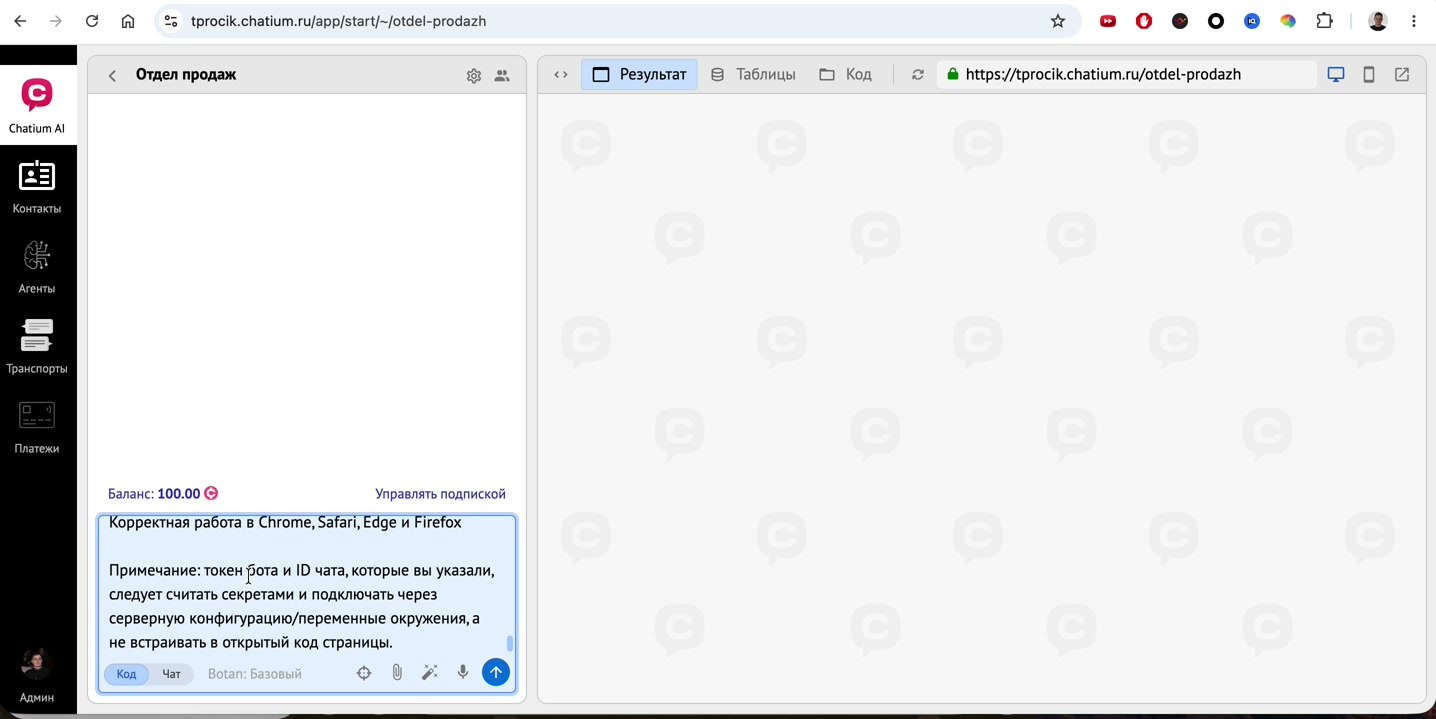Screen dimensions: 1436x719
Task: Switch preview to mobile view
Action: pyautogui.click(x=1369, y=74)
